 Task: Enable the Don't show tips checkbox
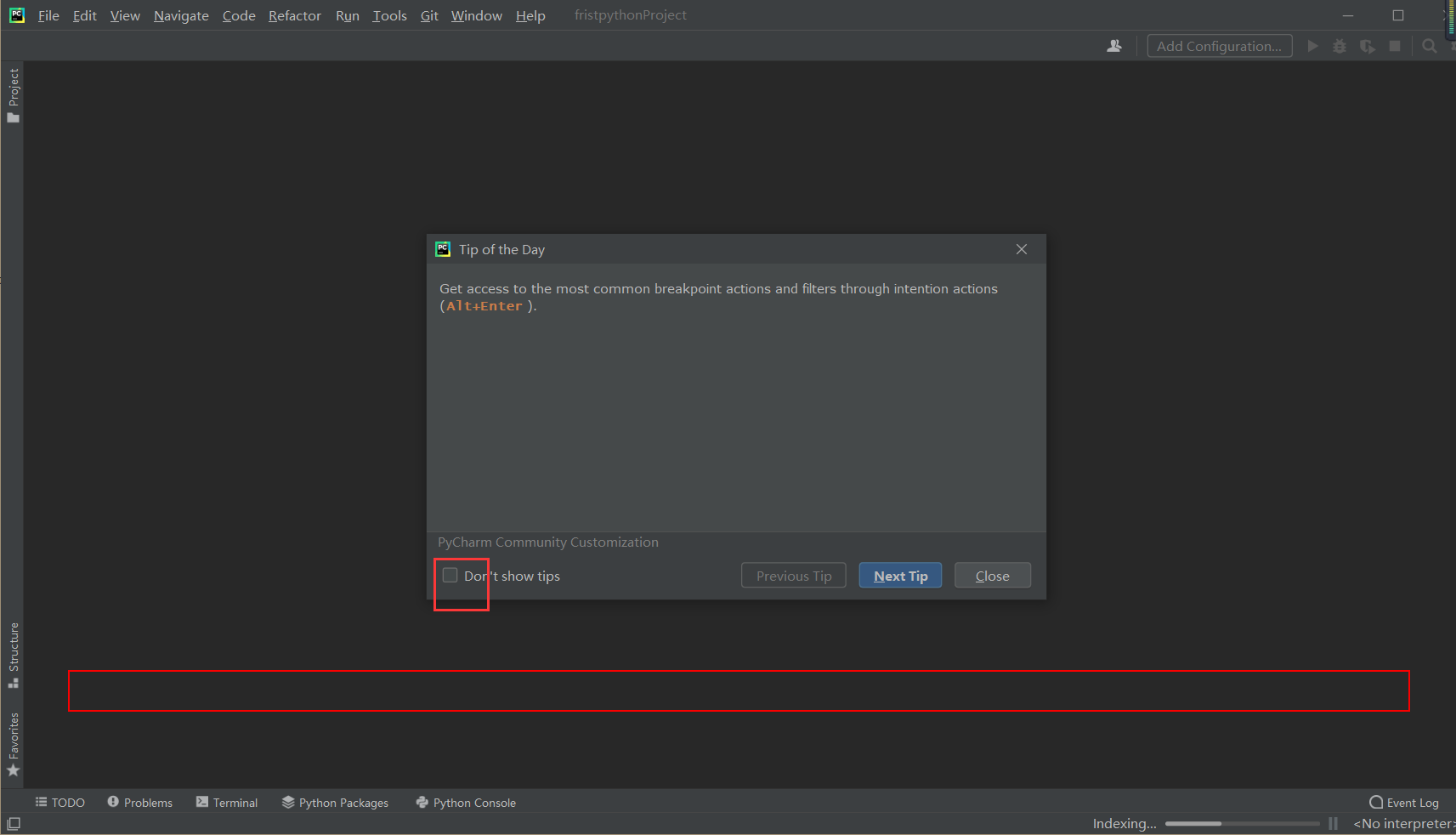point(450,576)
